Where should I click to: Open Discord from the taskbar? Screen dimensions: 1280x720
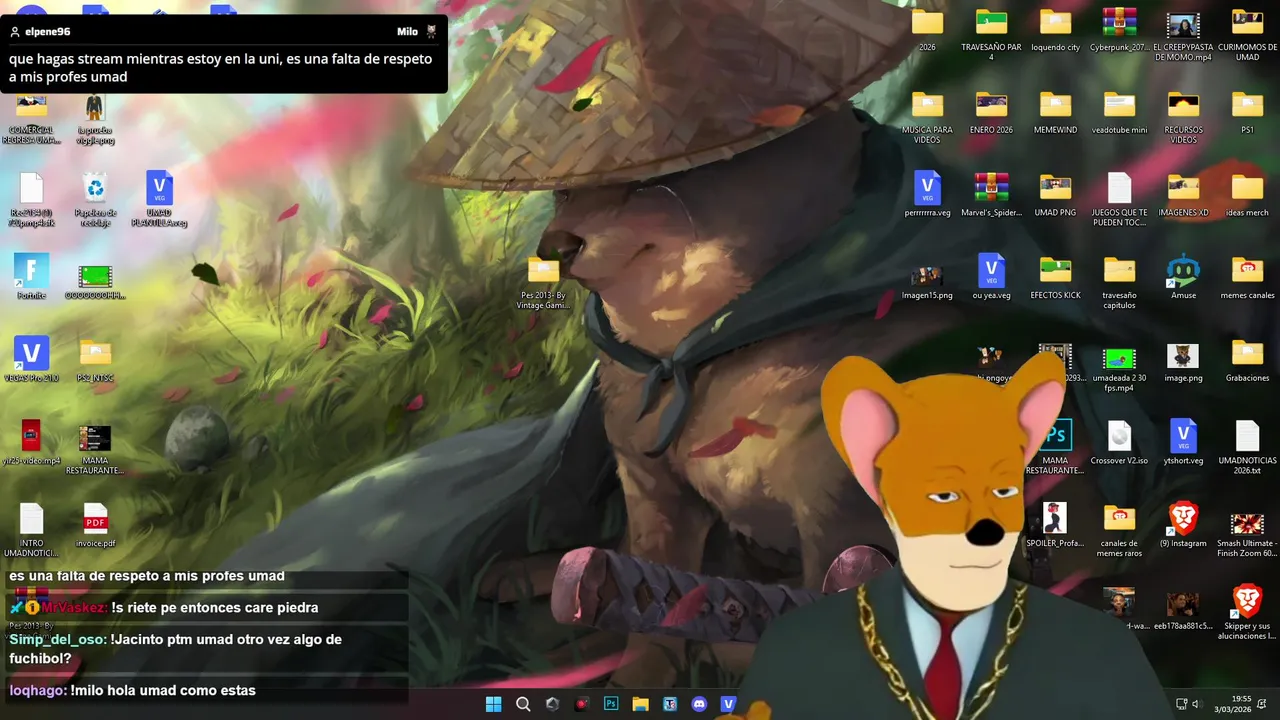[699, 704]
